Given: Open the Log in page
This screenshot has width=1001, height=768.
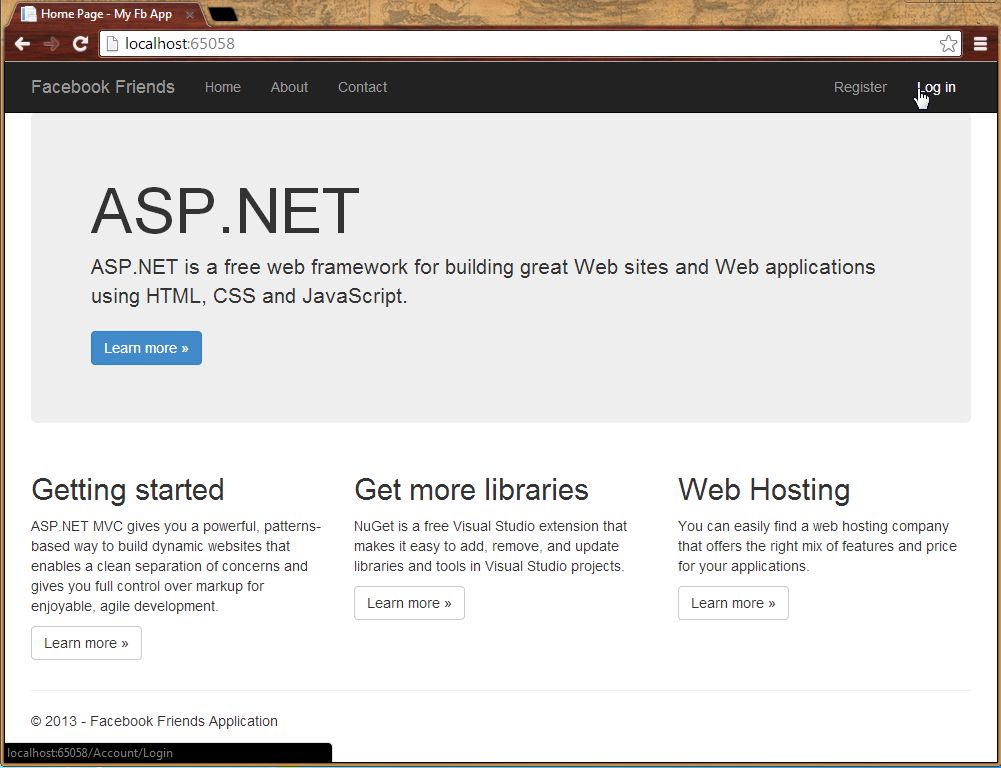Looking at the screenshot, I should click(x=935, y=87).
